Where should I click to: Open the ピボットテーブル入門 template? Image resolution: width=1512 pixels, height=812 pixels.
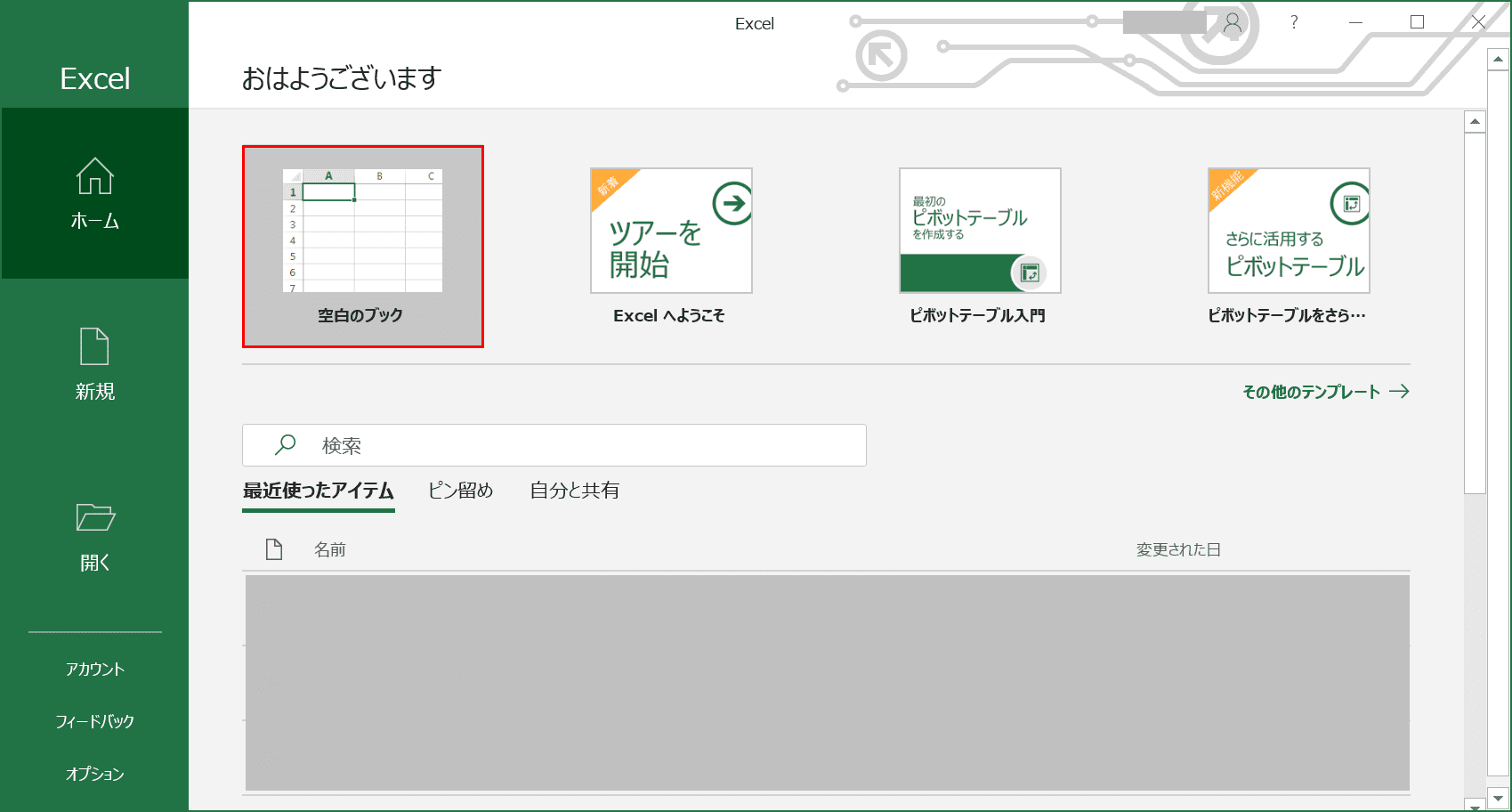pyautogui.click(x=980, y=231)
